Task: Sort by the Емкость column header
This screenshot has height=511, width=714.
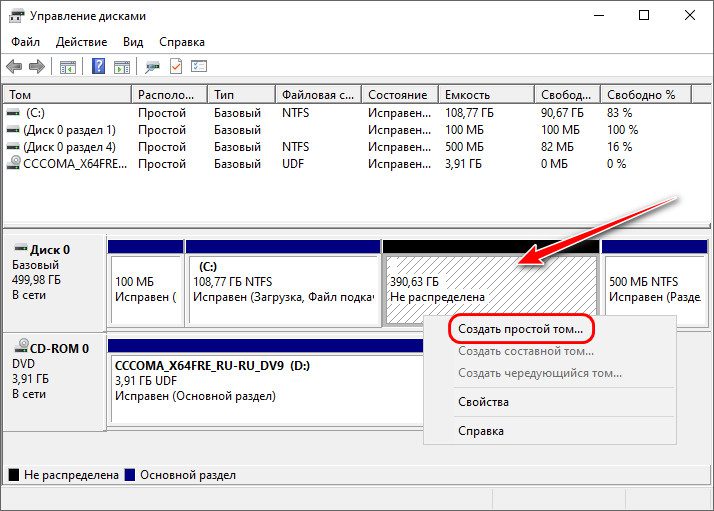Action: tap(486, 95)
